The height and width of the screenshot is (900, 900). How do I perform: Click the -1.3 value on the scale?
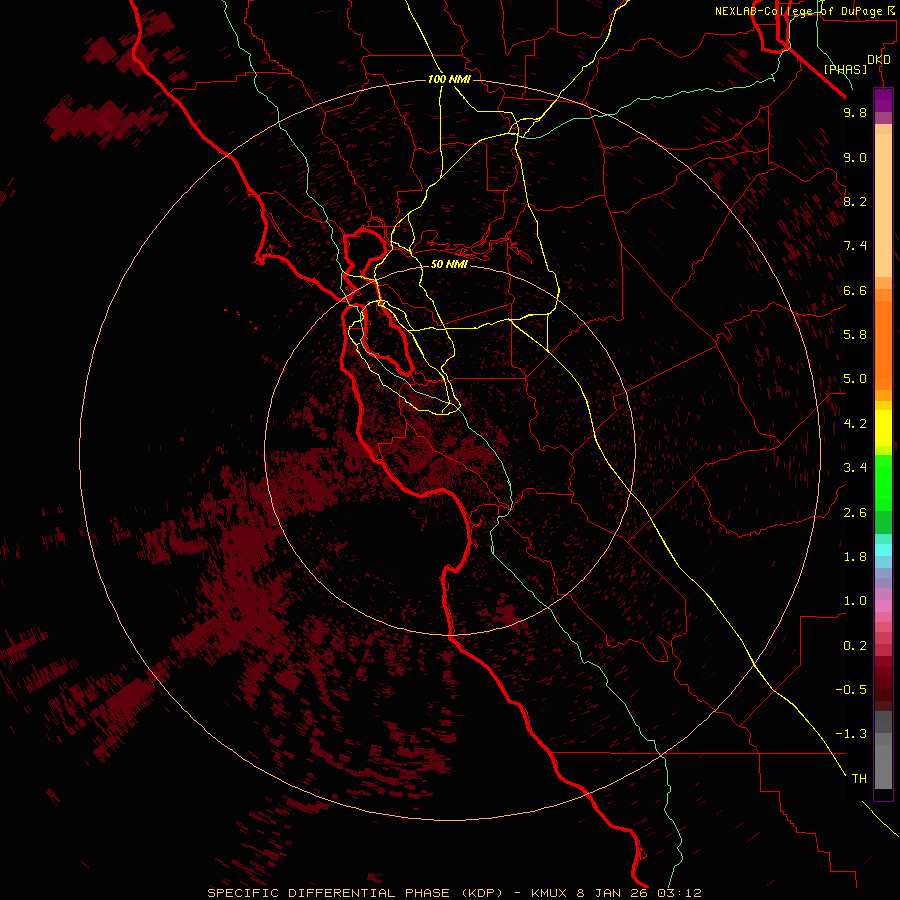click(851, 734)
